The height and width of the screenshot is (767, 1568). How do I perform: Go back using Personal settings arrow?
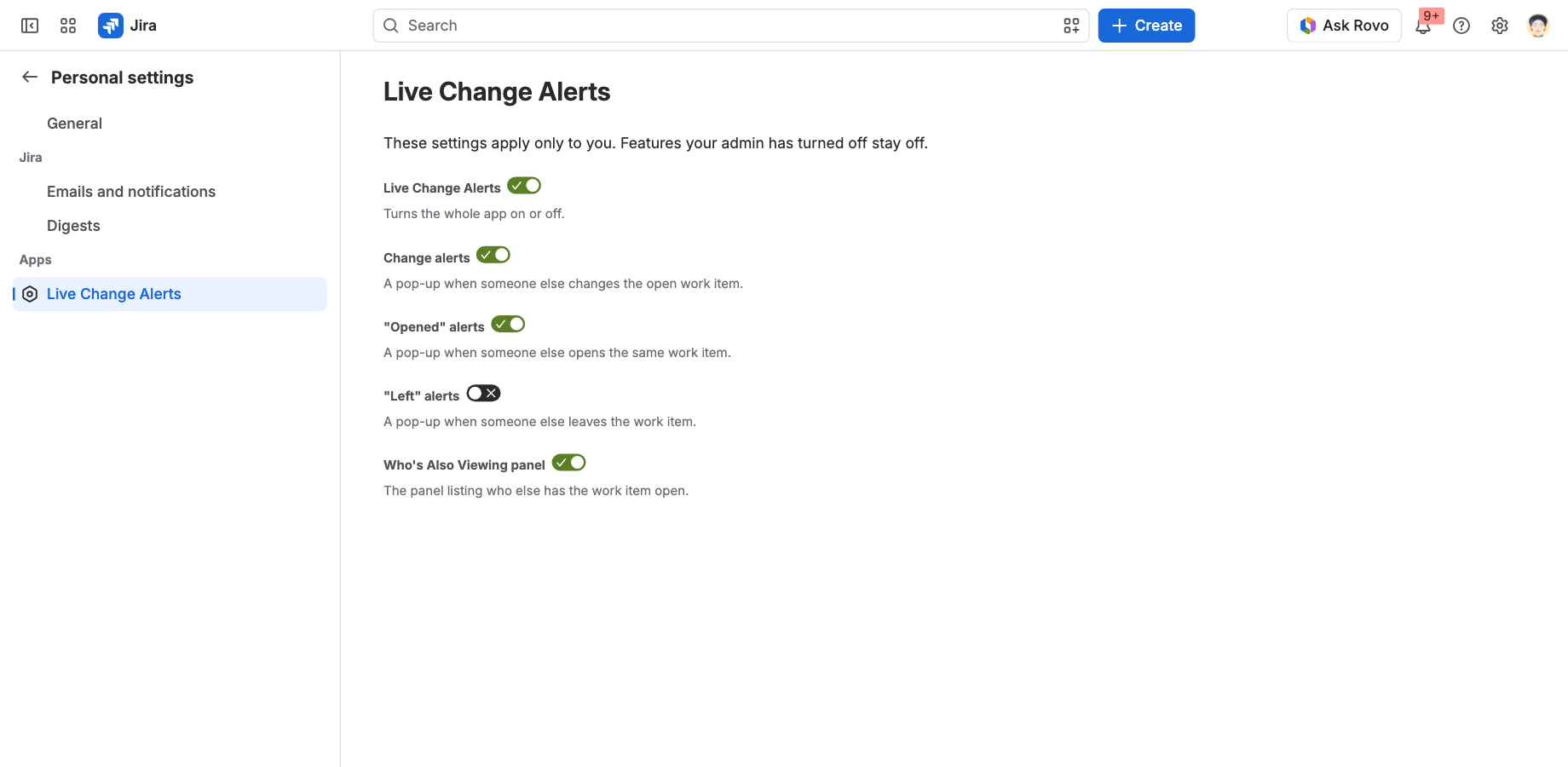(x=30, y=77)
